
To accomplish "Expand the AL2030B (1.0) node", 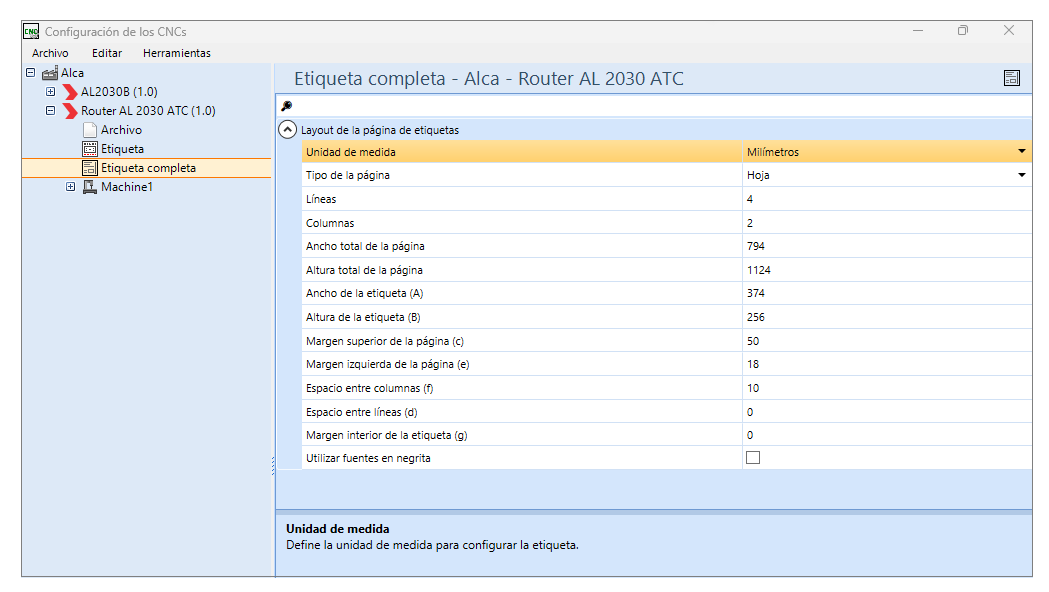I will point(50,92).
